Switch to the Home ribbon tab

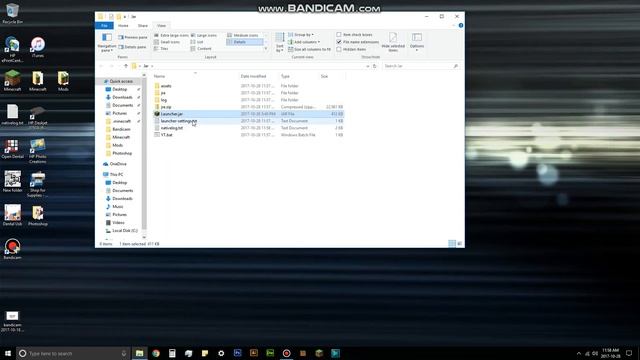[123, 26]
